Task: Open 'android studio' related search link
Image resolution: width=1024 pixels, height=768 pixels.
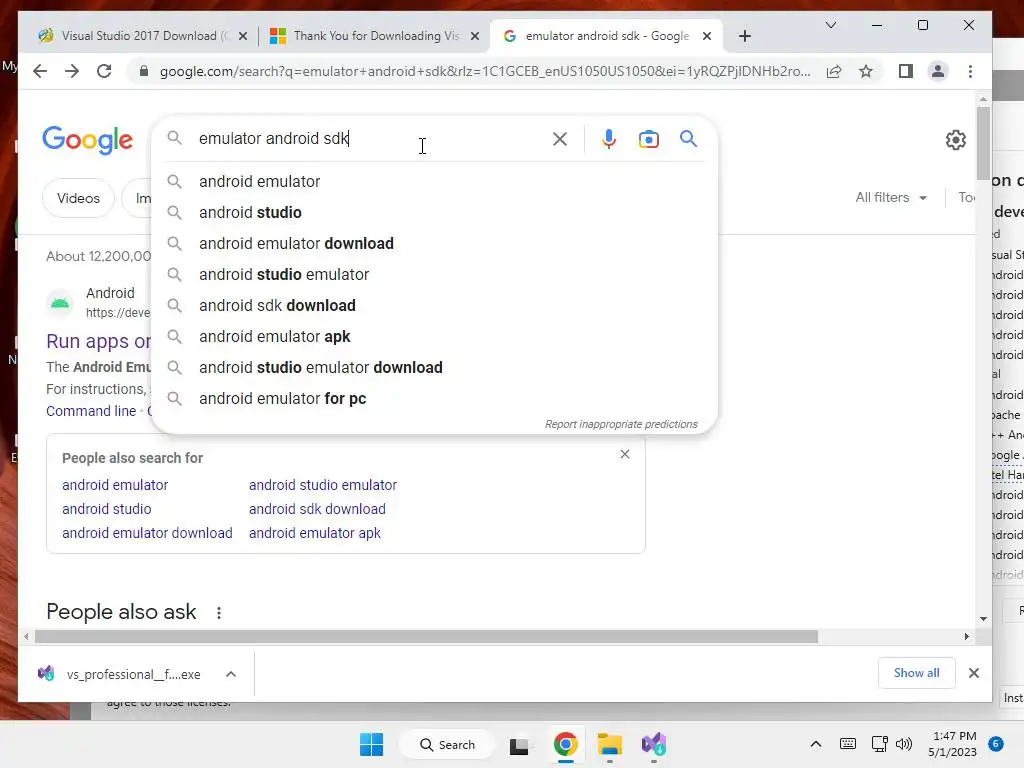Action: (106, 509)
